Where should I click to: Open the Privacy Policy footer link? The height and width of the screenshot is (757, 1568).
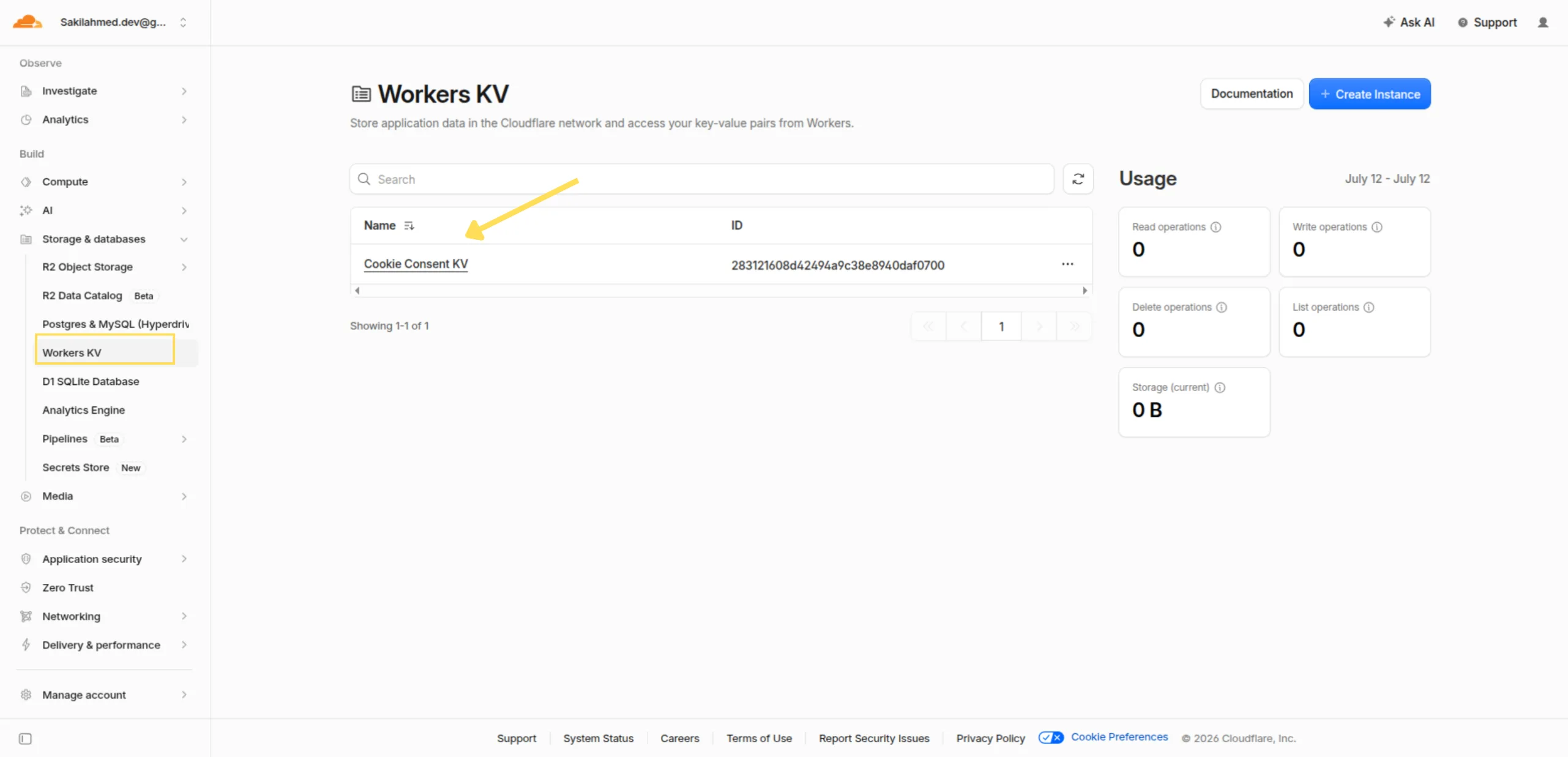990,738
